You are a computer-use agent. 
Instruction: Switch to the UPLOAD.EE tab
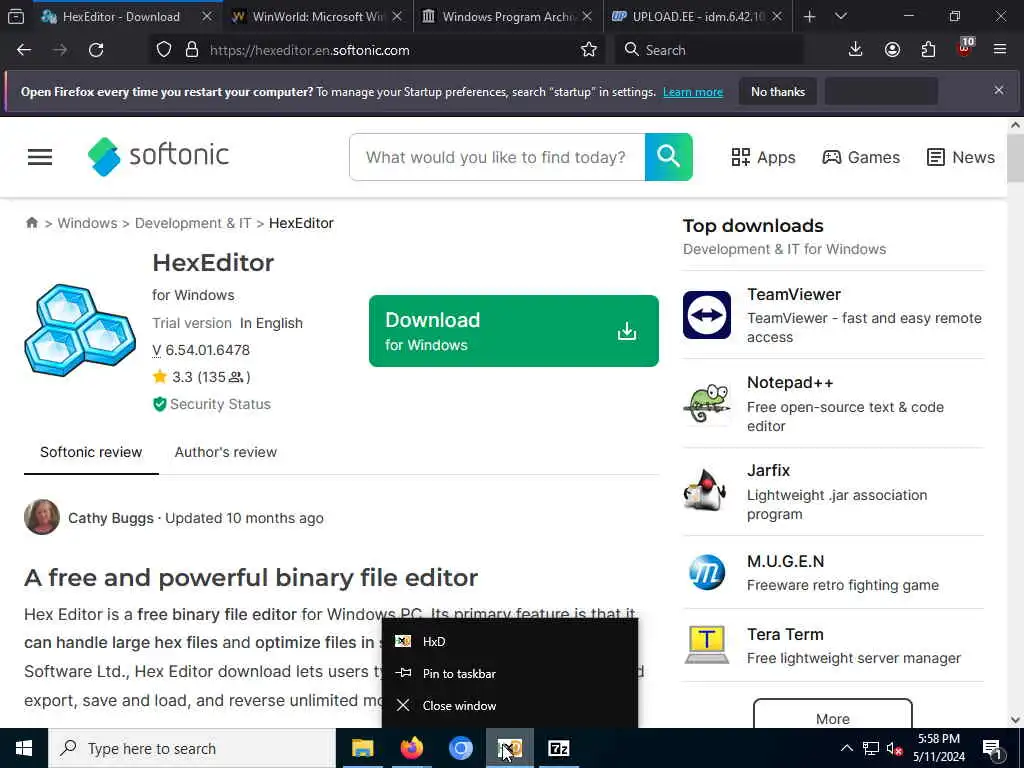pos(697,16)
